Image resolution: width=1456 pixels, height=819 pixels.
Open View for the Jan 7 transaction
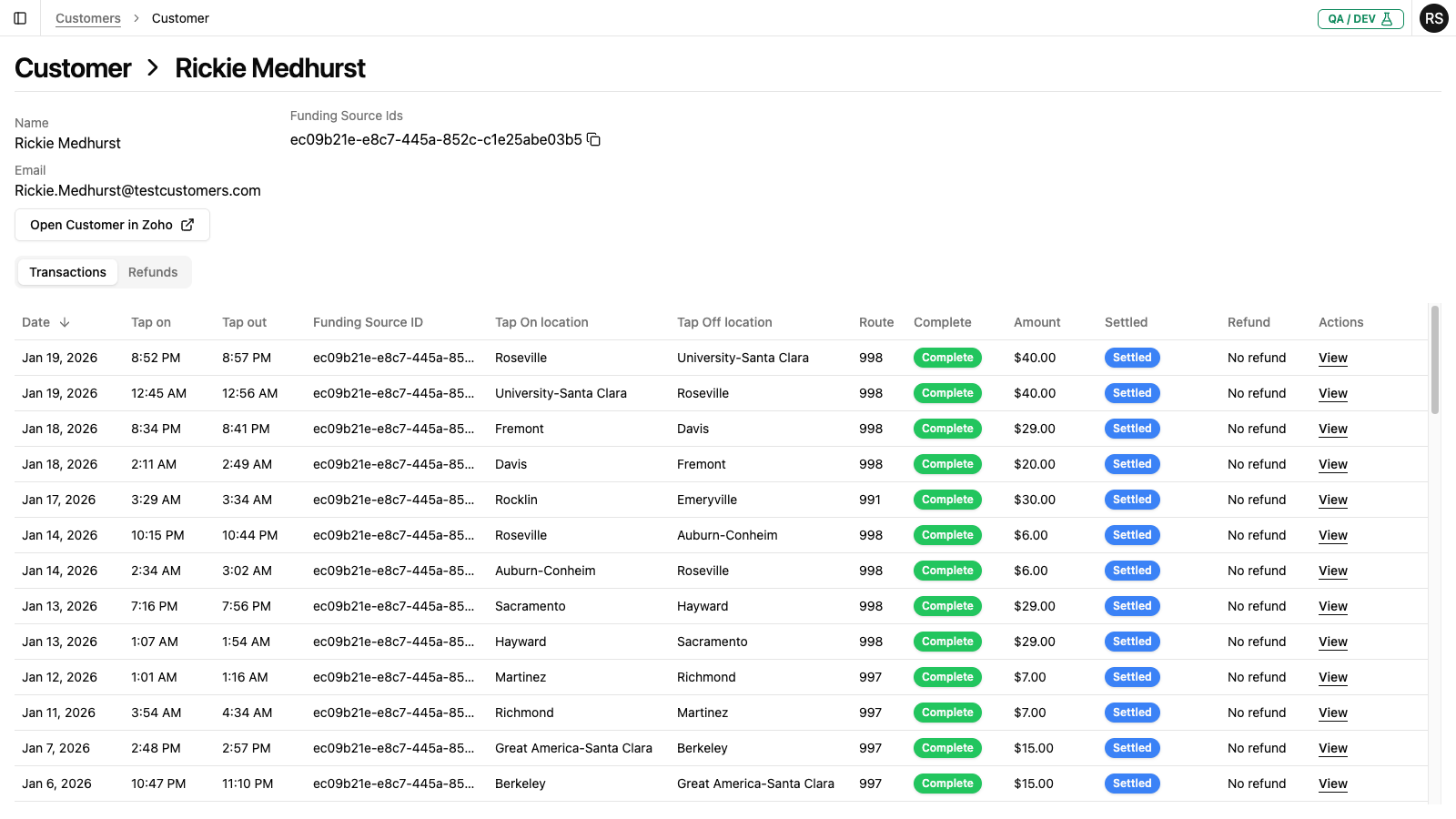click(1332, 748)
